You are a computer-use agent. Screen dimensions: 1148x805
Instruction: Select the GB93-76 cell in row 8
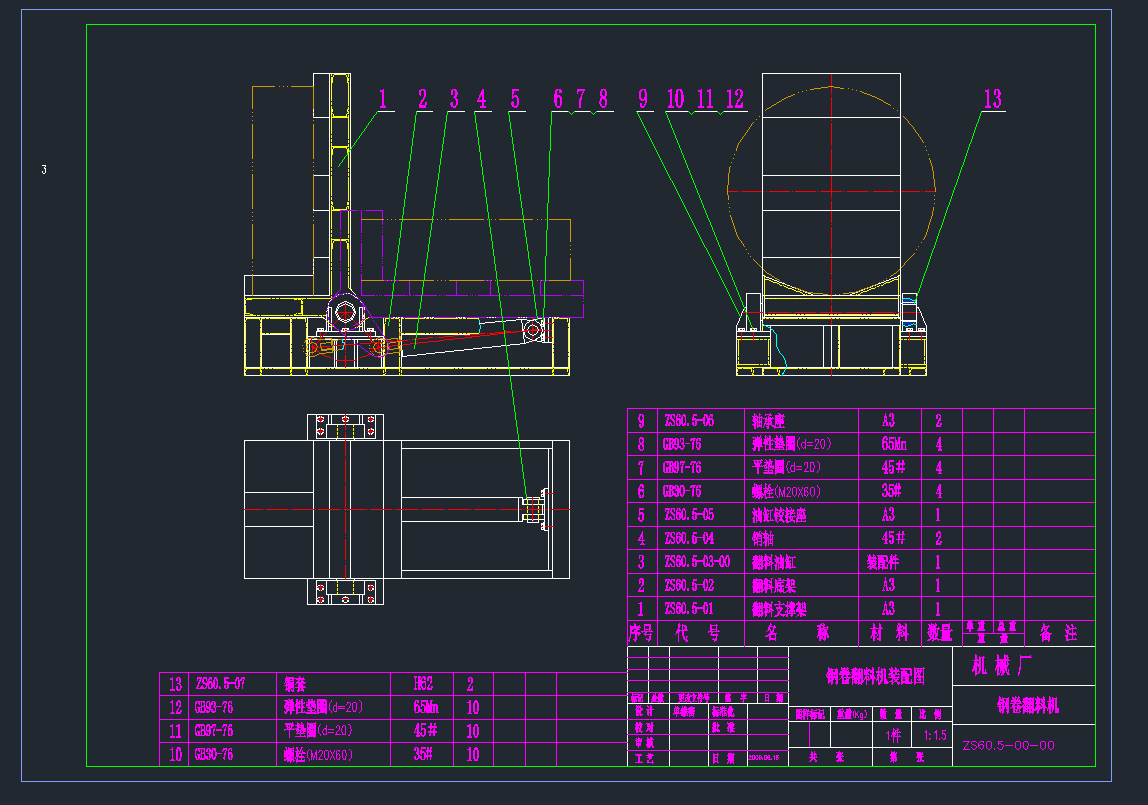681,444
